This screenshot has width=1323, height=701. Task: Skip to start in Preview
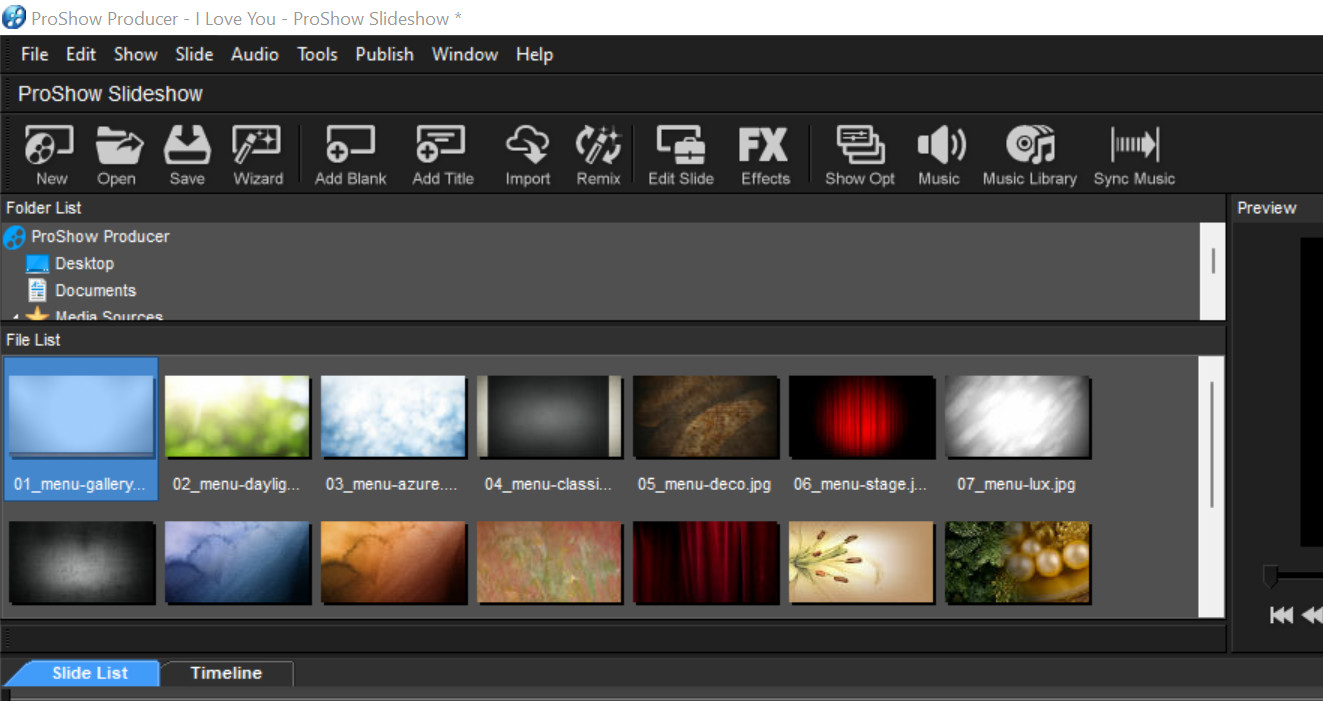pos(1281,615)
